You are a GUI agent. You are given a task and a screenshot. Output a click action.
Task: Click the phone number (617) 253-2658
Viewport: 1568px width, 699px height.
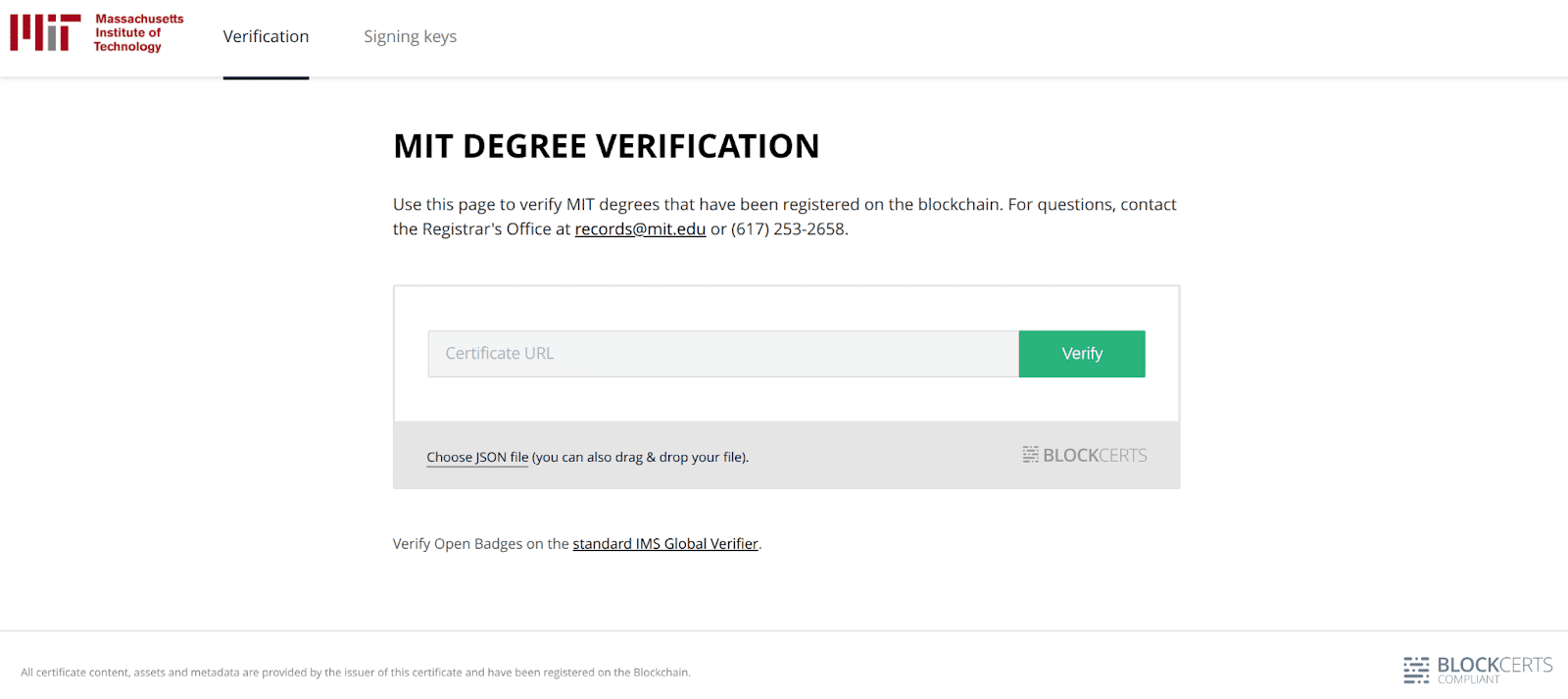pyautogui.click(x=788, y=228)
